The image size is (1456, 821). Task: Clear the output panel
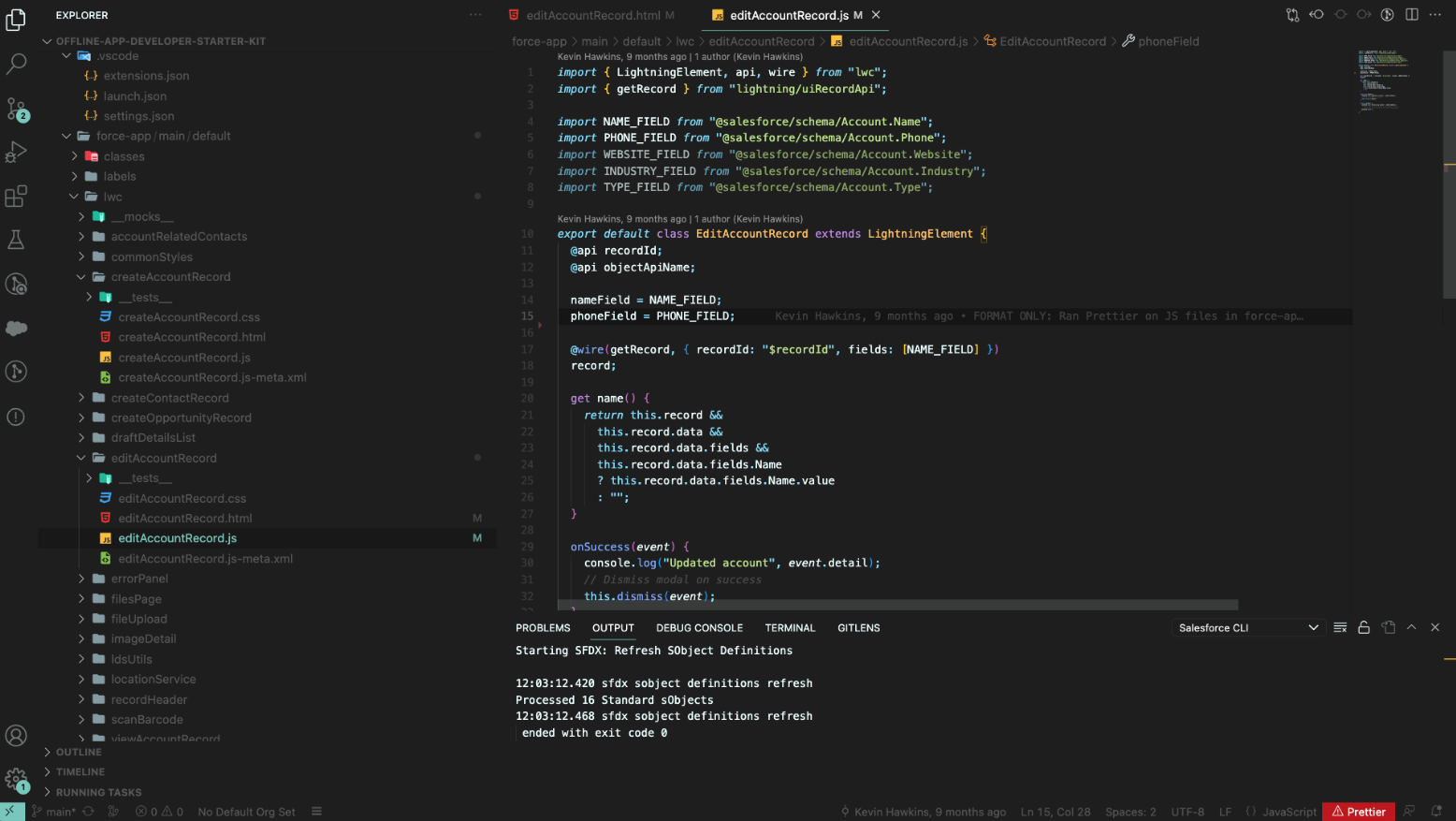click(x=1340, y=627)
